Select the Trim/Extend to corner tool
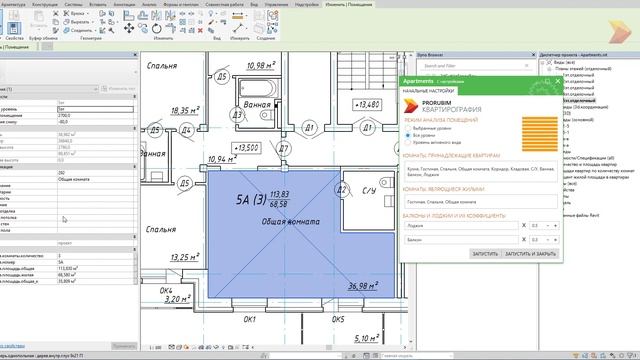Viewport: 640px width, 360px height. (170, 28)
